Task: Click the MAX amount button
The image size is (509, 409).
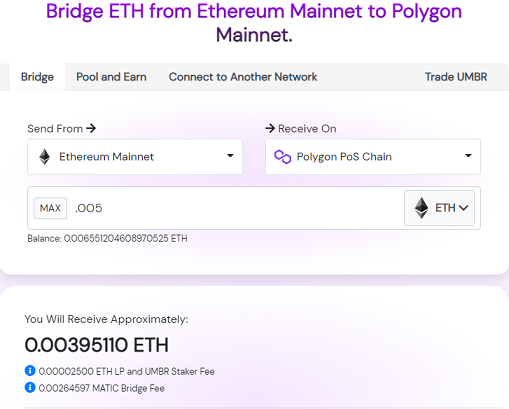Action: [x=50, y=208]
